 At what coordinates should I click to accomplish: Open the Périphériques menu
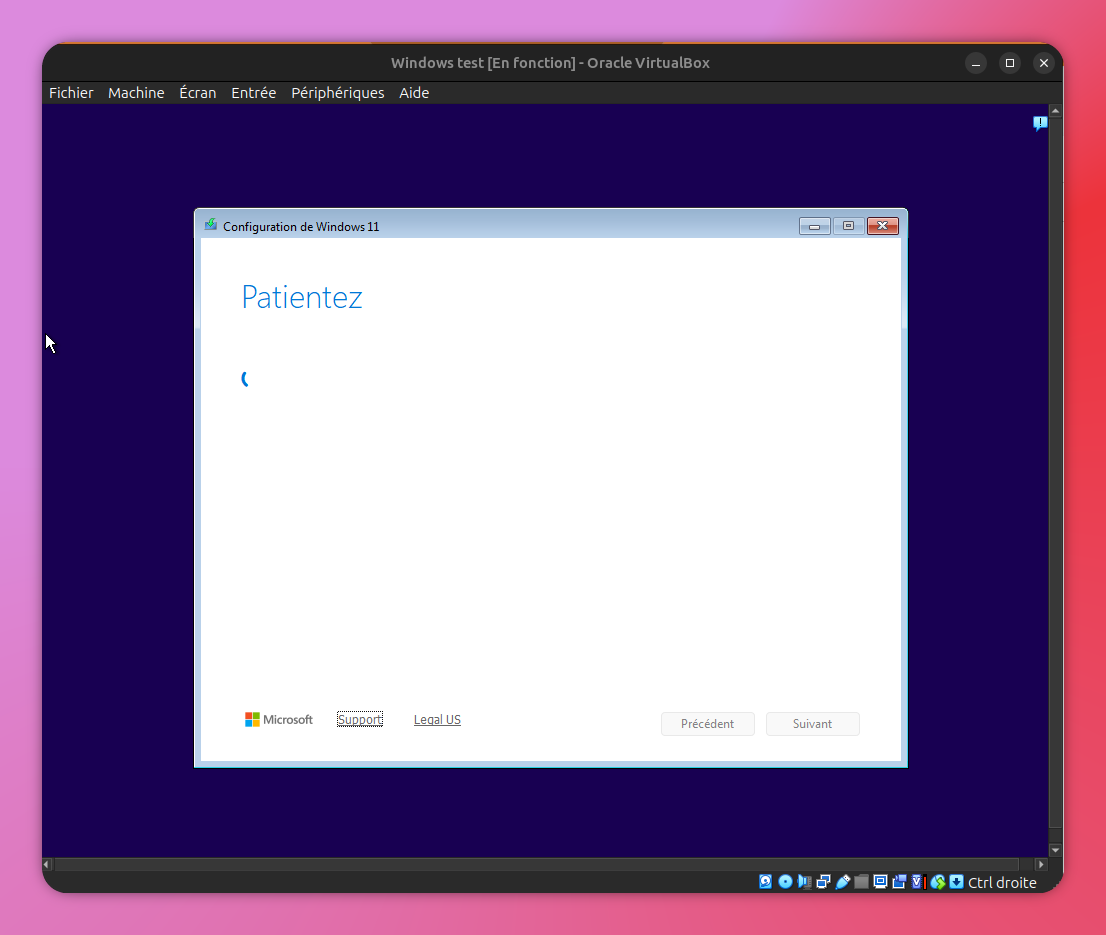point(337,93)
